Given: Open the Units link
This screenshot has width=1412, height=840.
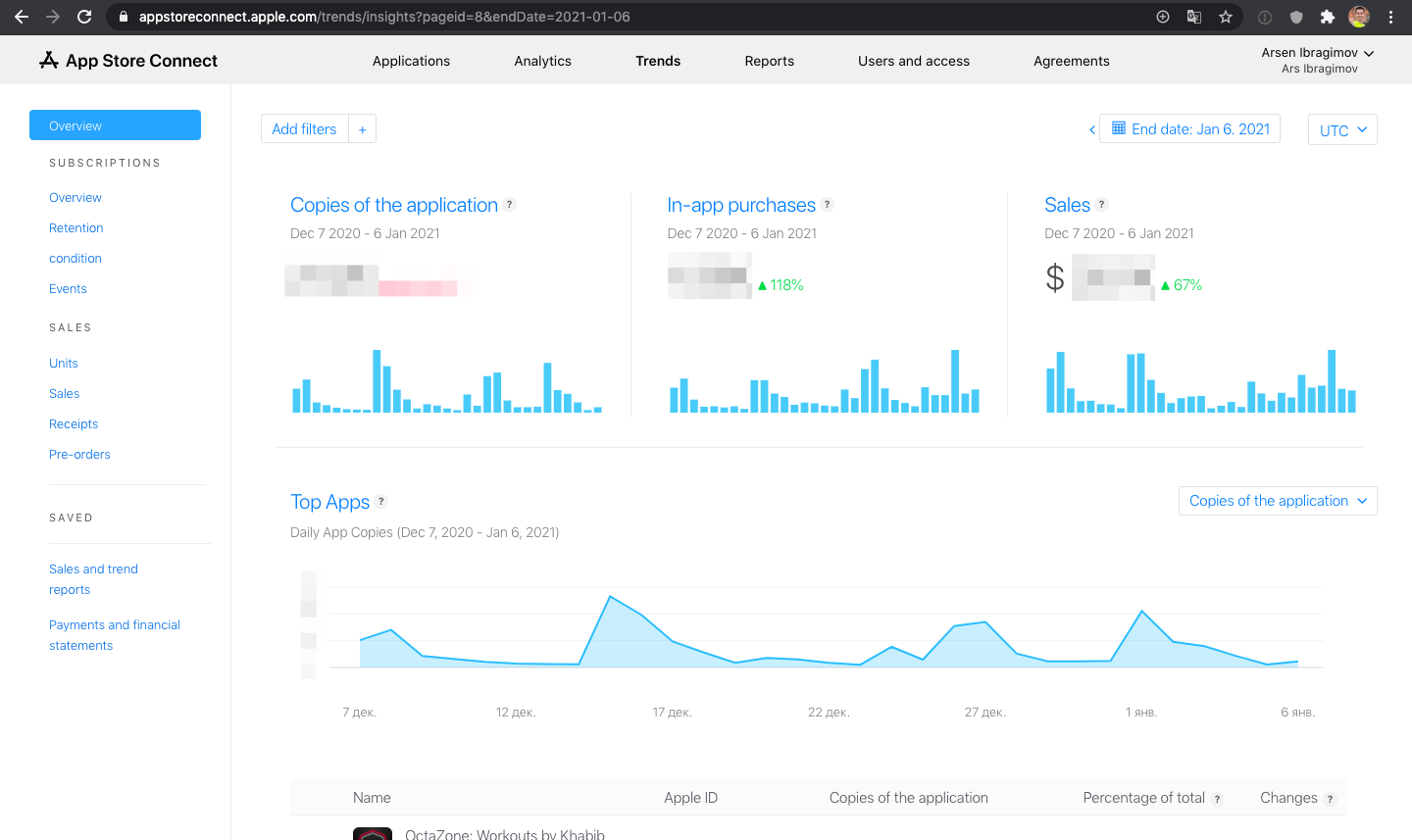Looking at the screenshot, I should coord(64,364).
